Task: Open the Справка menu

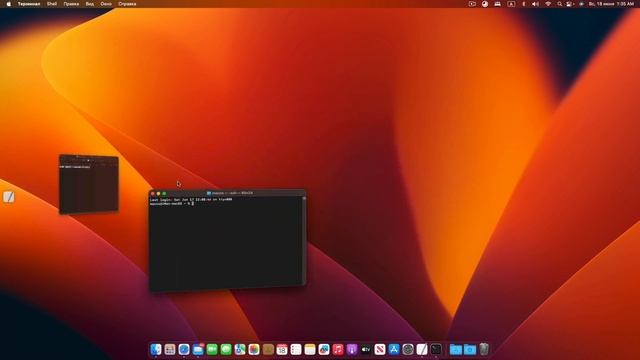Action: point(127,4)
